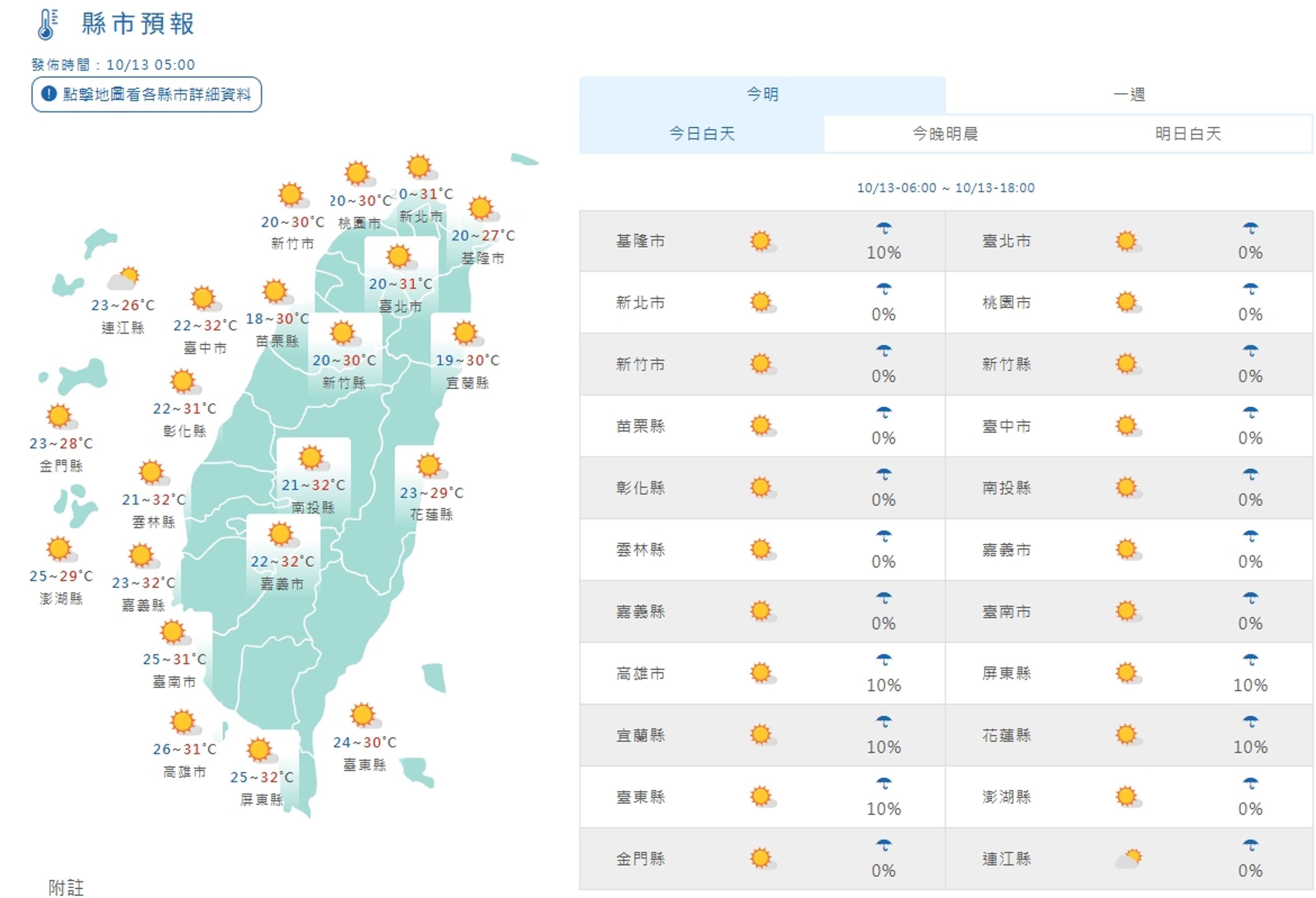Image resolution: width=1316 pixels, height=898 pixels.
Task: Click the cloudy-sun icon above 連江縣 on map
Action: (x=123, y=279)
